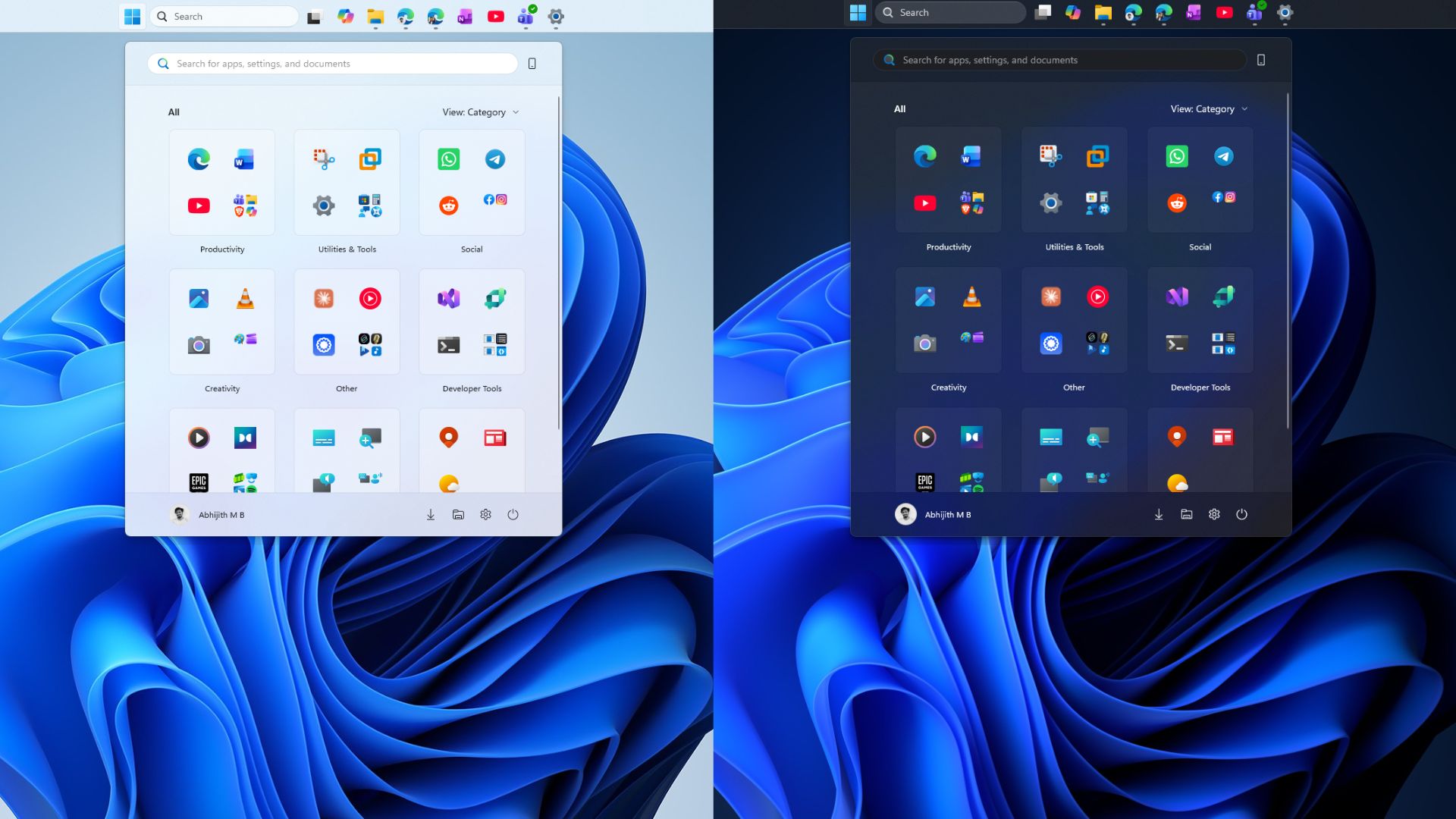Open Reddit in dark Social folder

point(1177,203)
